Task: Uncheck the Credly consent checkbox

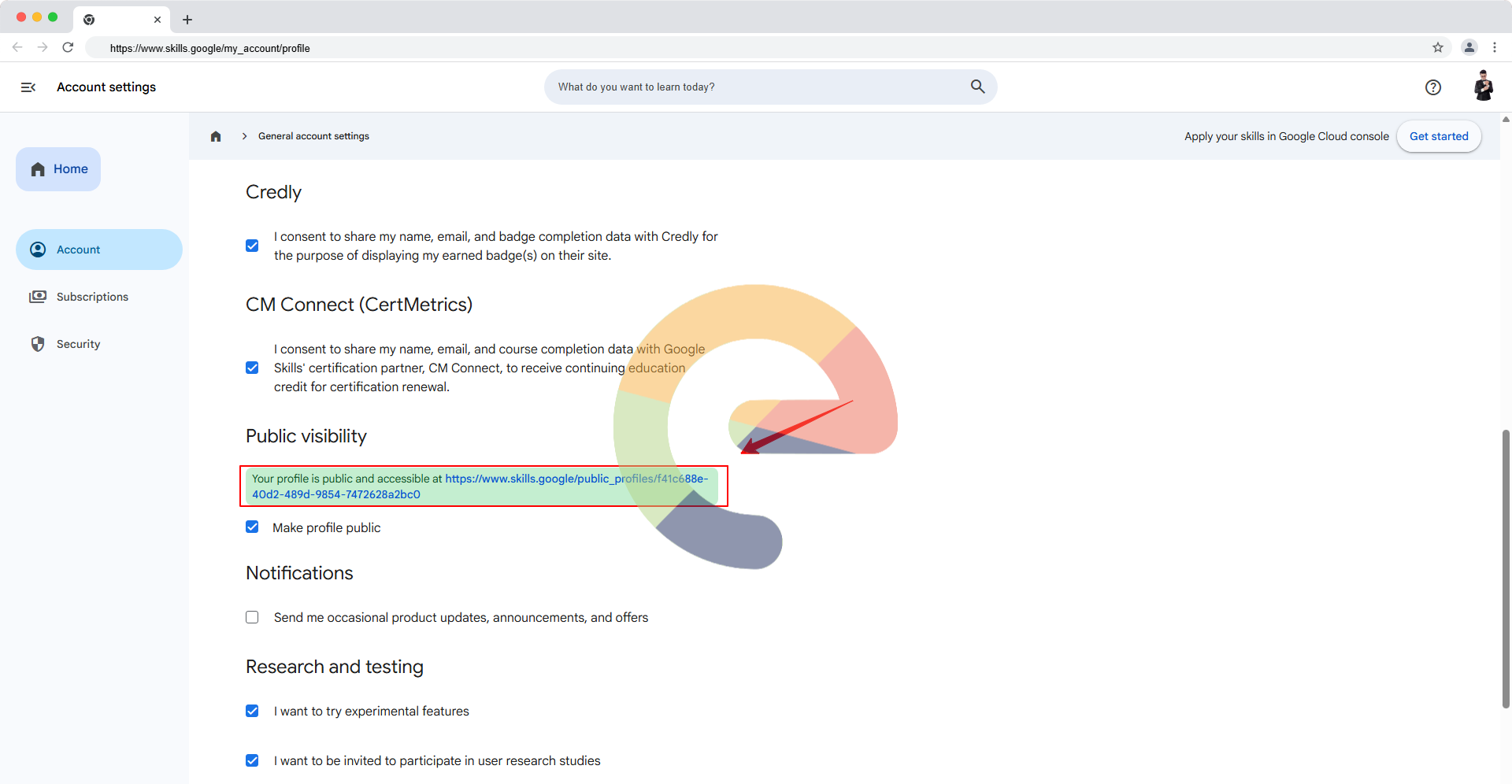Action: pyautogui.click(x=252, y=246)
